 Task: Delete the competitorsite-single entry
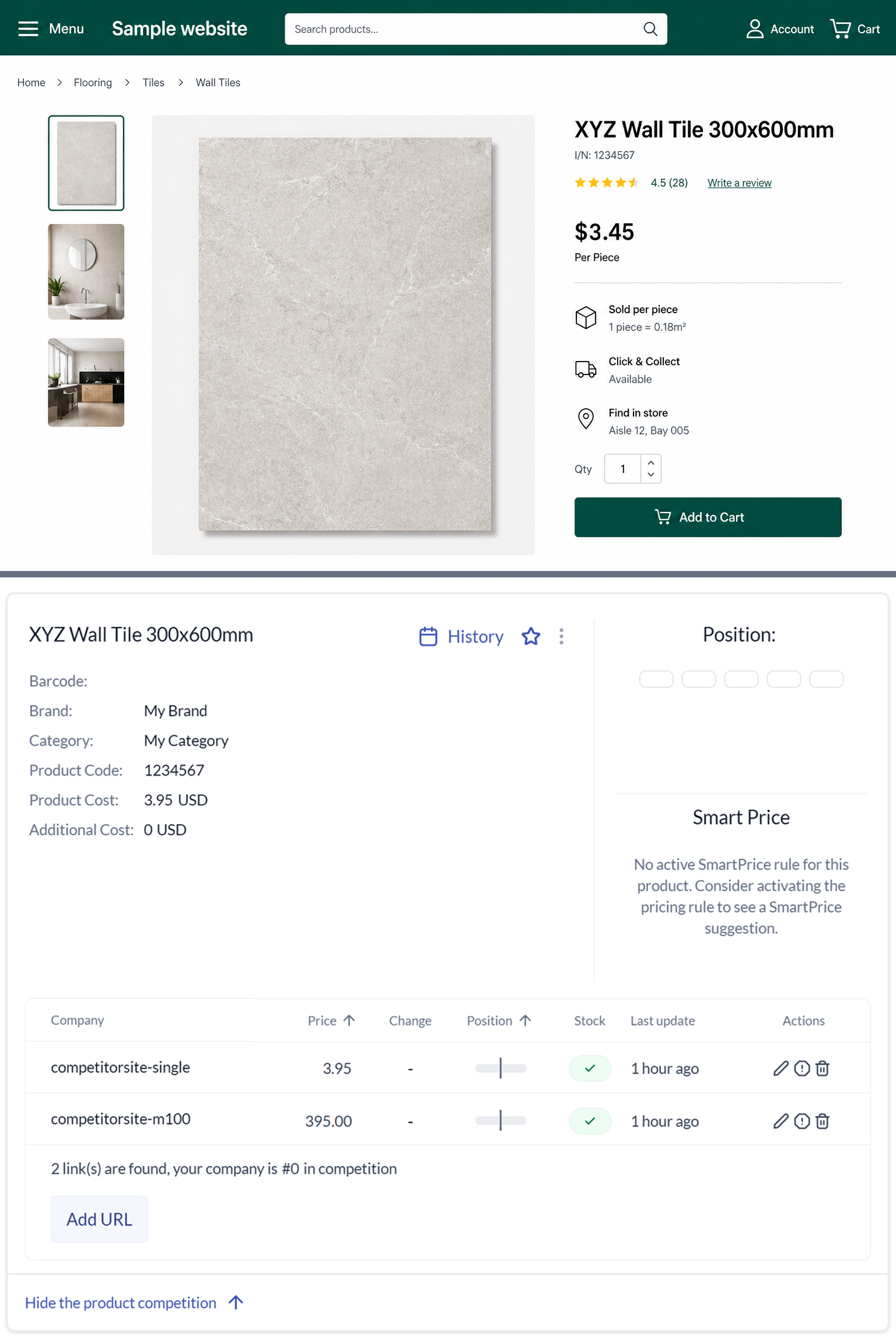(x=822, y=1068)
